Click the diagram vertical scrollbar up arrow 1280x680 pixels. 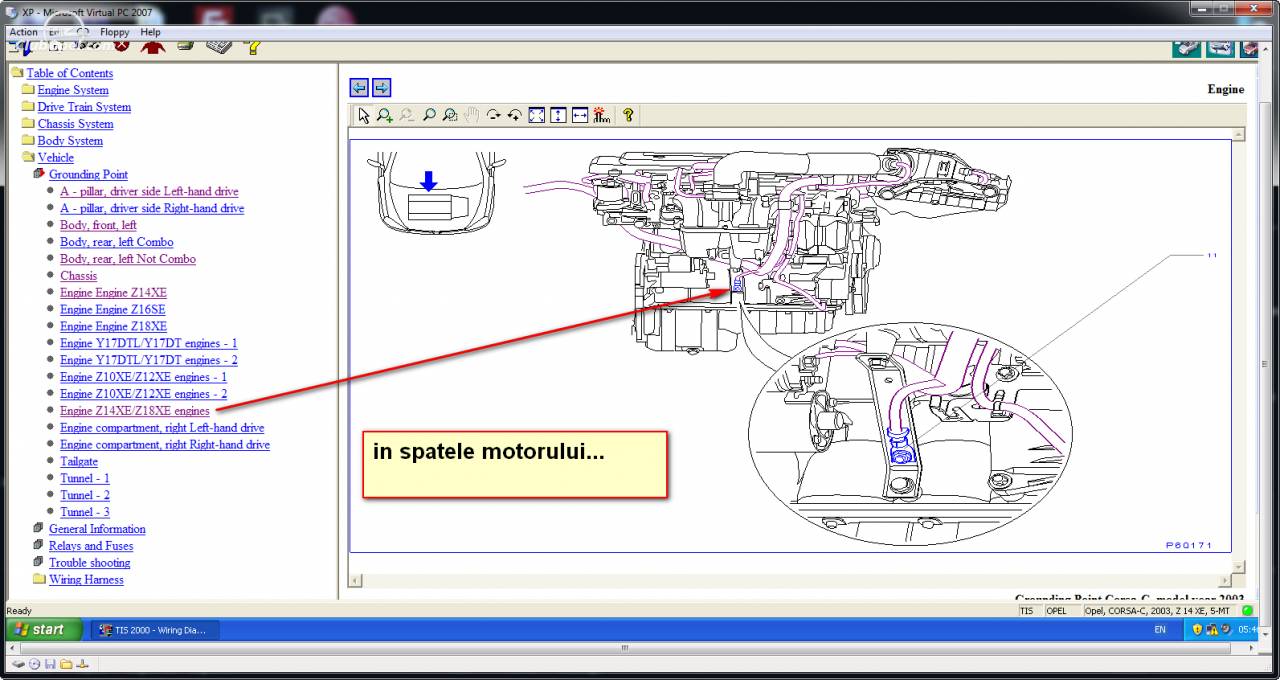[x=1239, y=134]
